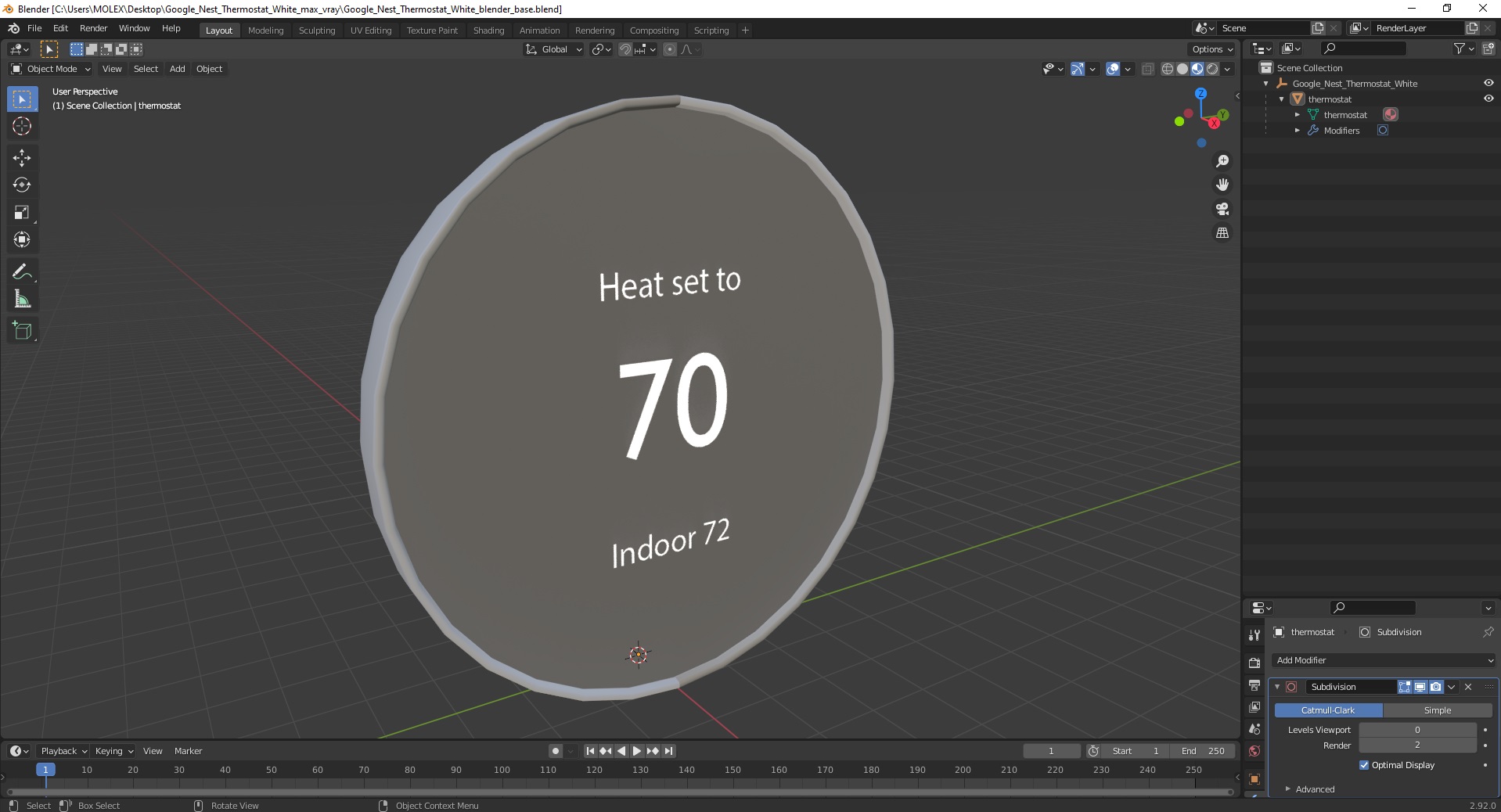Open the File menu
The height and width of the screenshot is (812, 1501).
34,28
